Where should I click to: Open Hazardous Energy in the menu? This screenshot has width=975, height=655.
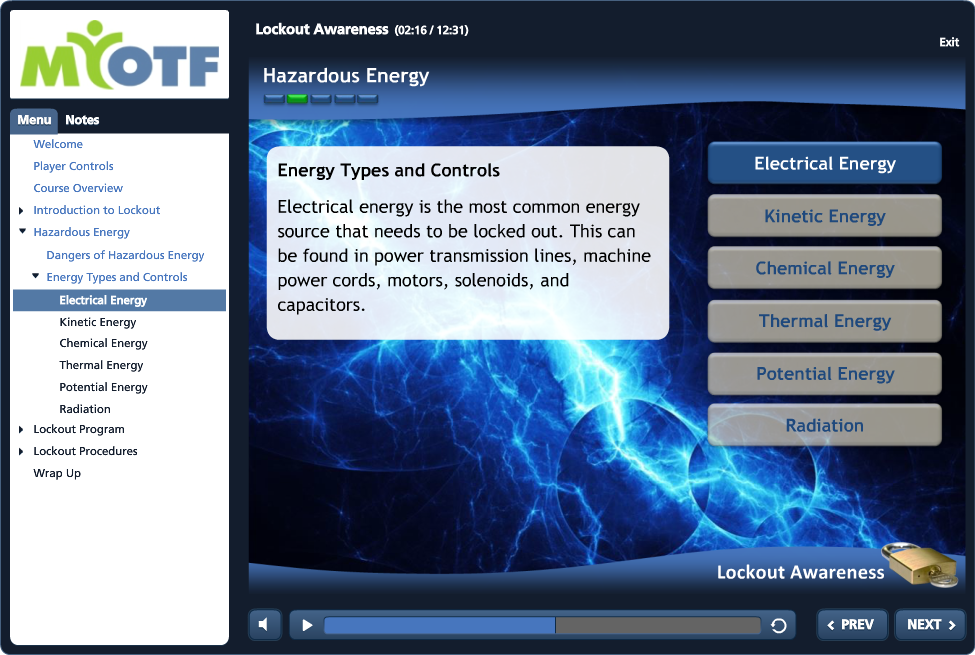pyautogui.click(x=81, y=232)
